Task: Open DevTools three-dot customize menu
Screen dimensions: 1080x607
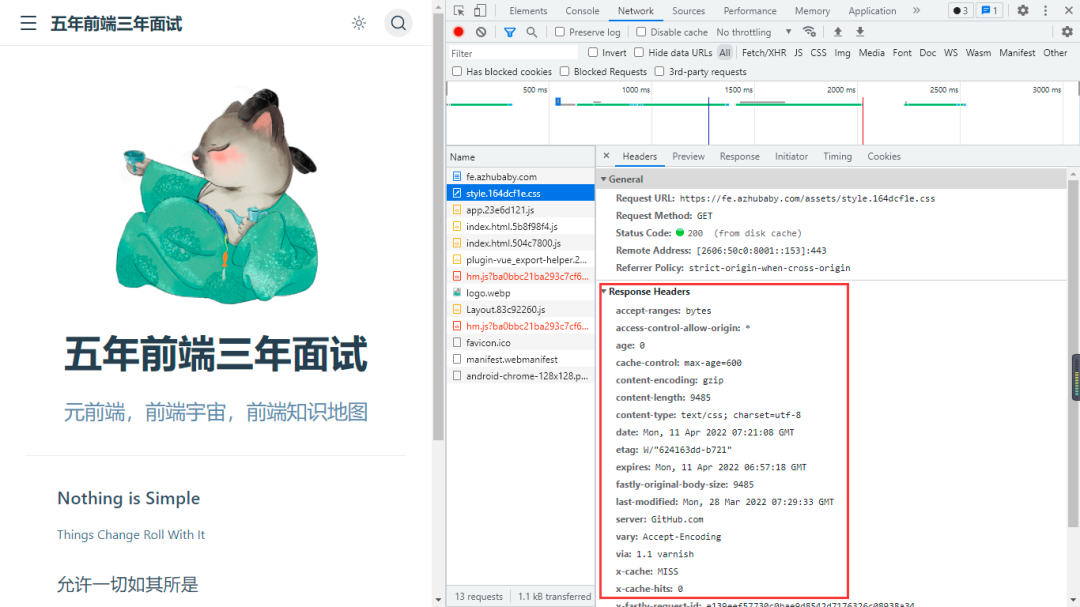Action: click(1046, 10)
